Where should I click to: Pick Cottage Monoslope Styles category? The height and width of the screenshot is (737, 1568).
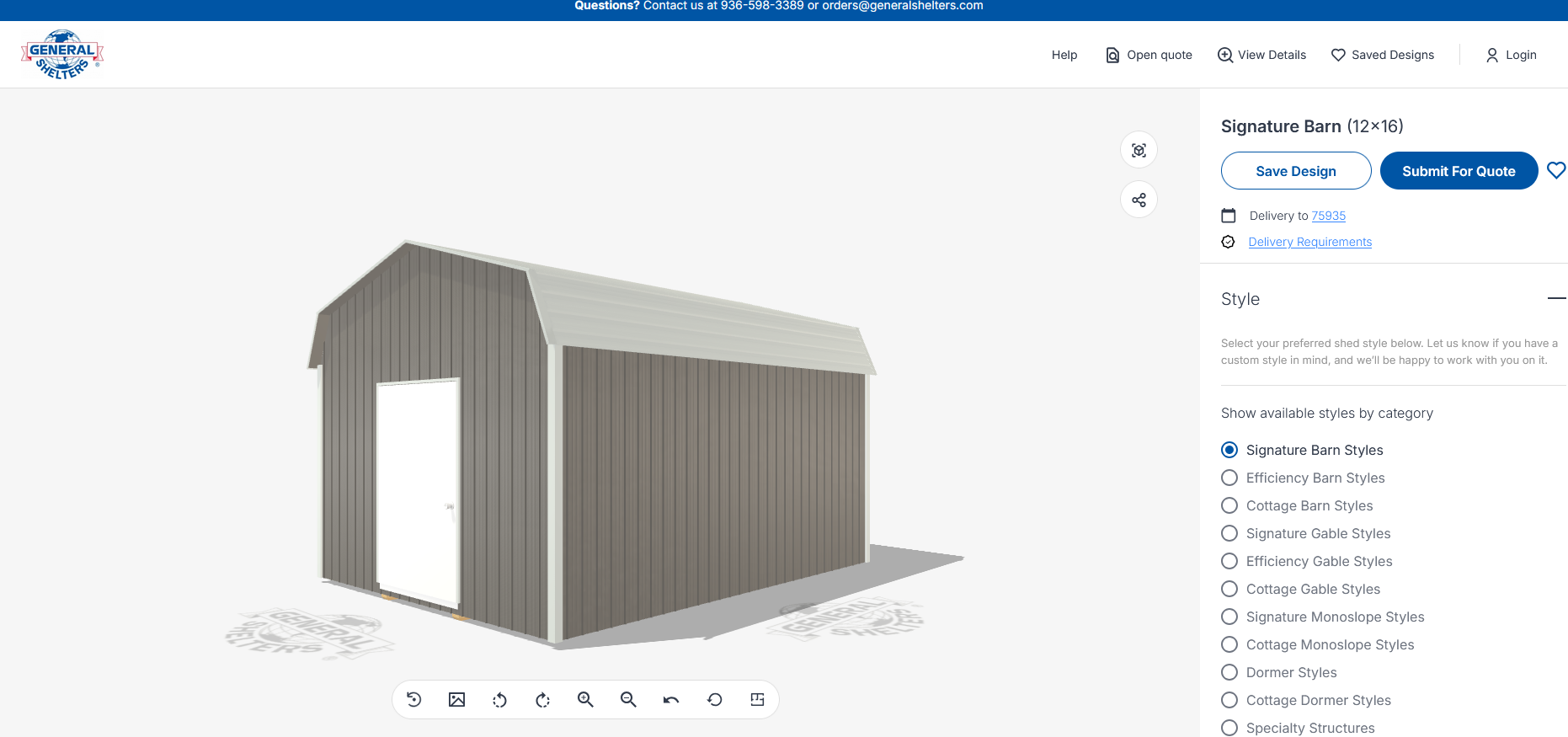(1229, 644)
